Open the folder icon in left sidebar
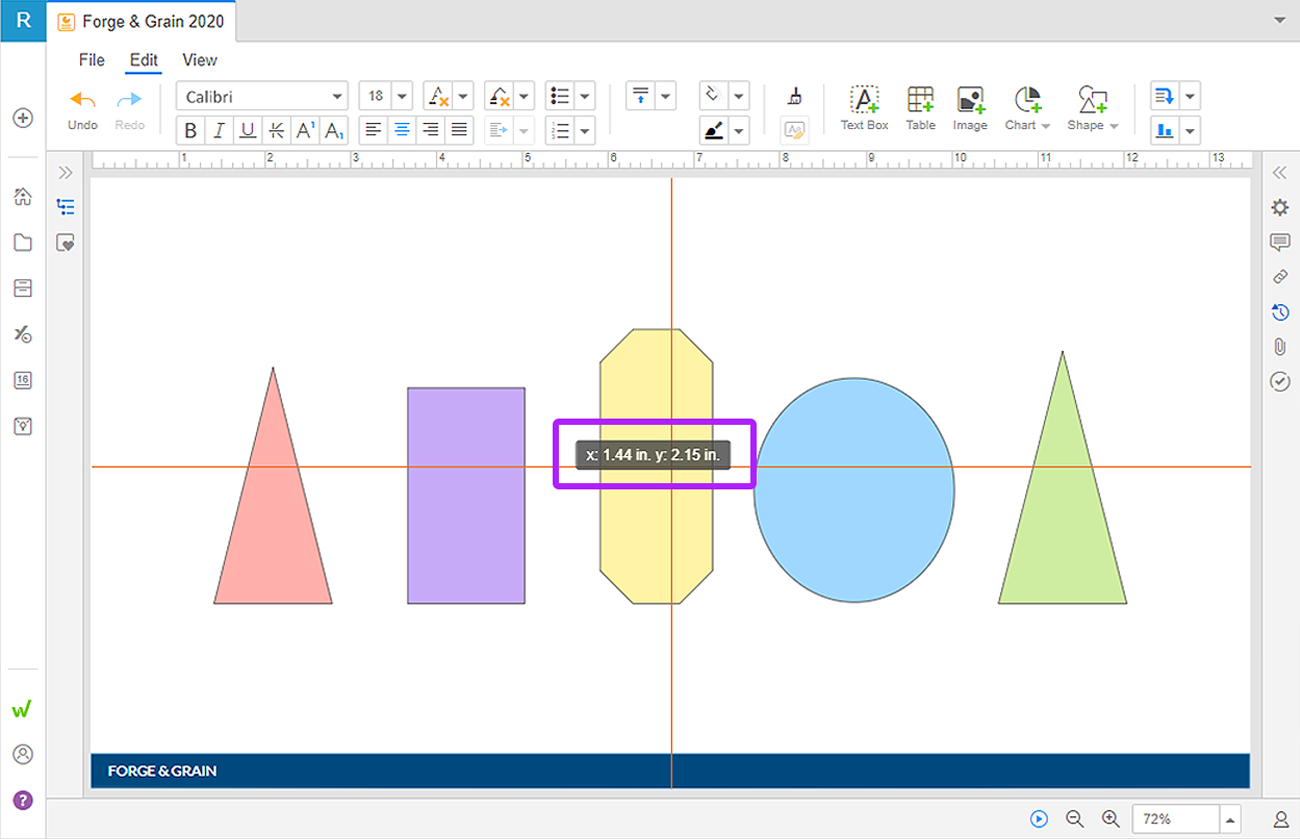1300x839 pixels. pyautogui.click(x=23, y=243)
